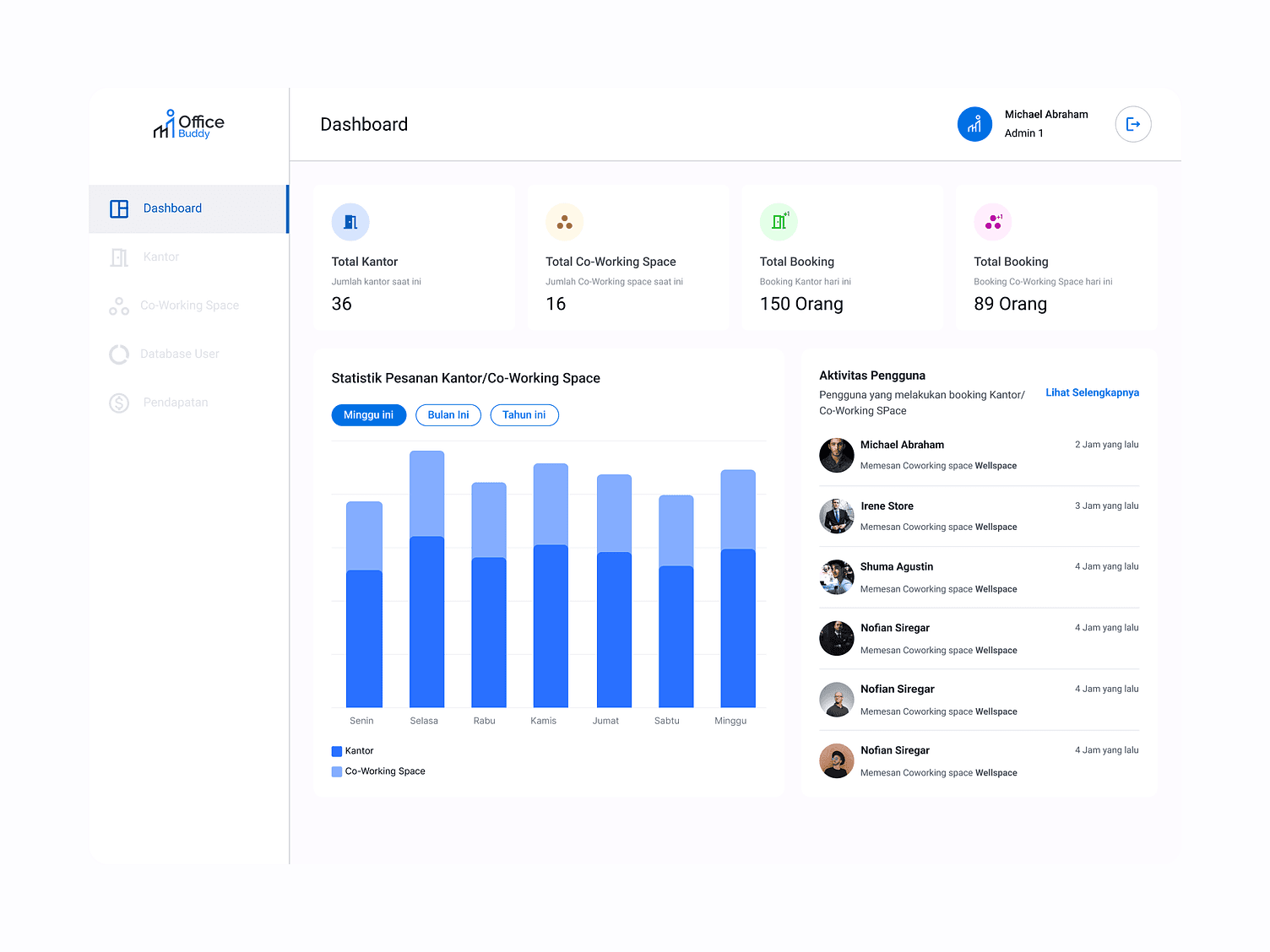This screenshot has height=952, width=1270.
Task: Click the Sabtu chart bar
Action: point(676,601)
